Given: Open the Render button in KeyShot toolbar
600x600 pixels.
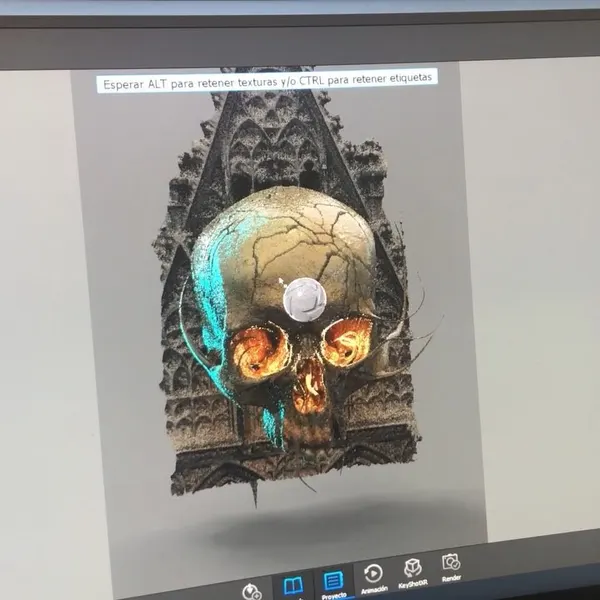Looking at the screenshot, I should 451,567.
